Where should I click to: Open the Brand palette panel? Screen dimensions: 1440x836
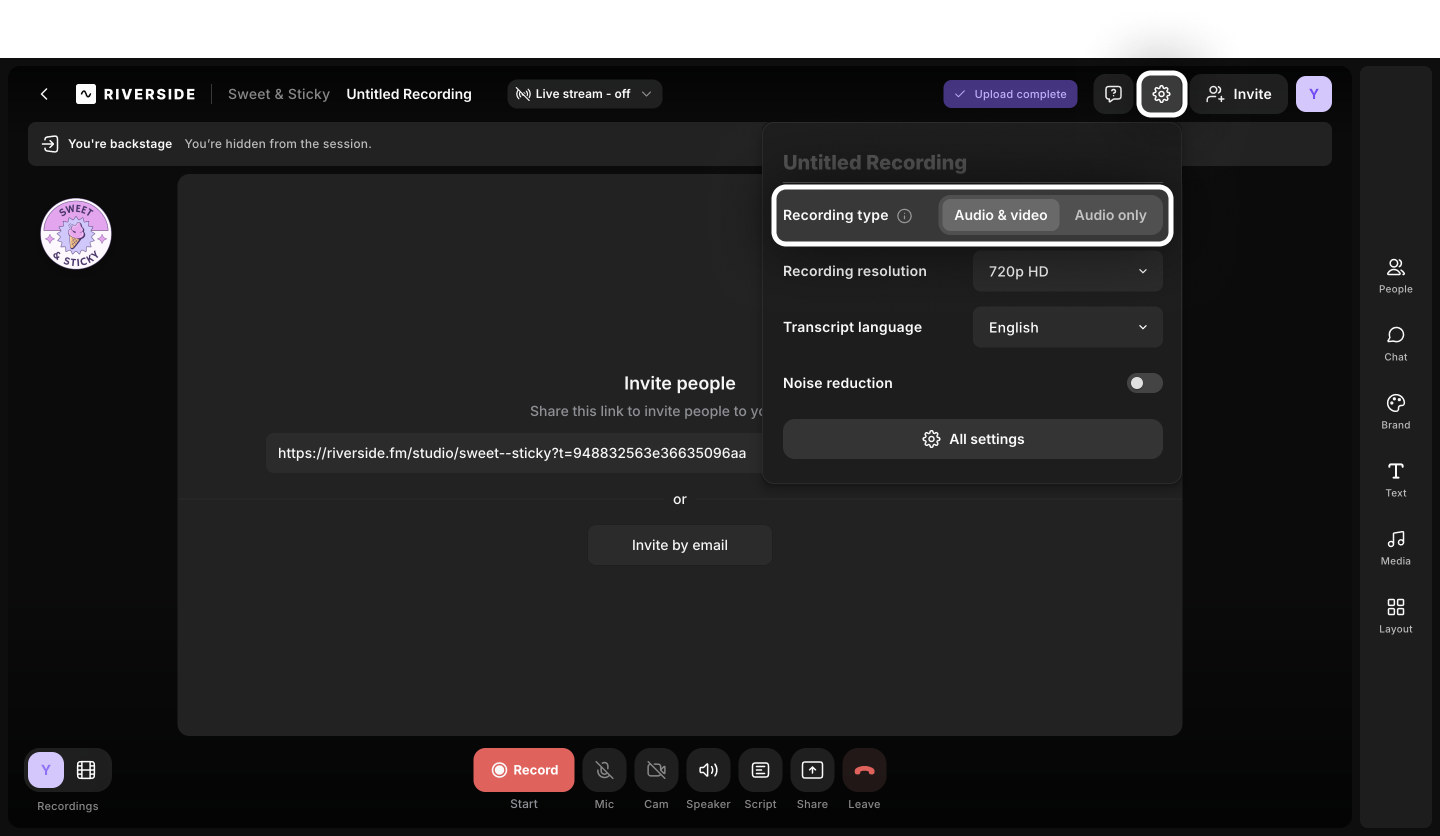coord(1395,411)
